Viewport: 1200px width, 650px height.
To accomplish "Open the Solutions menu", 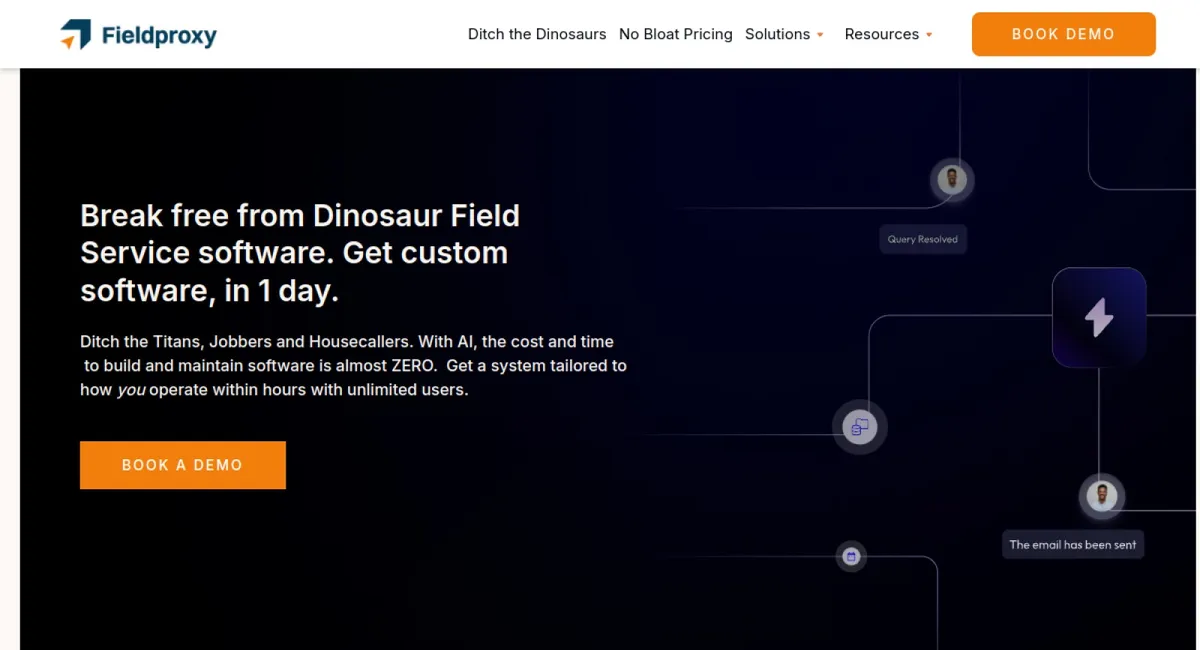I will 778,34.
